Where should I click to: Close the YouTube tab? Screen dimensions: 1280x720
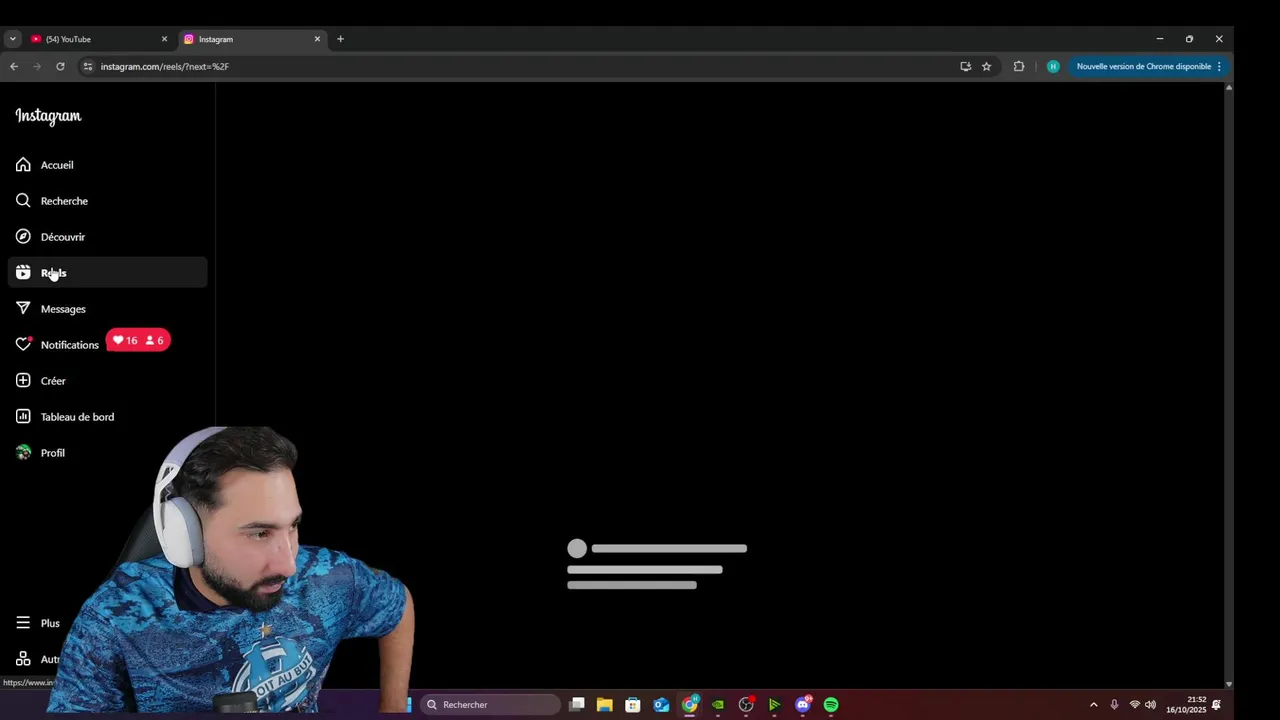(164, 39)
